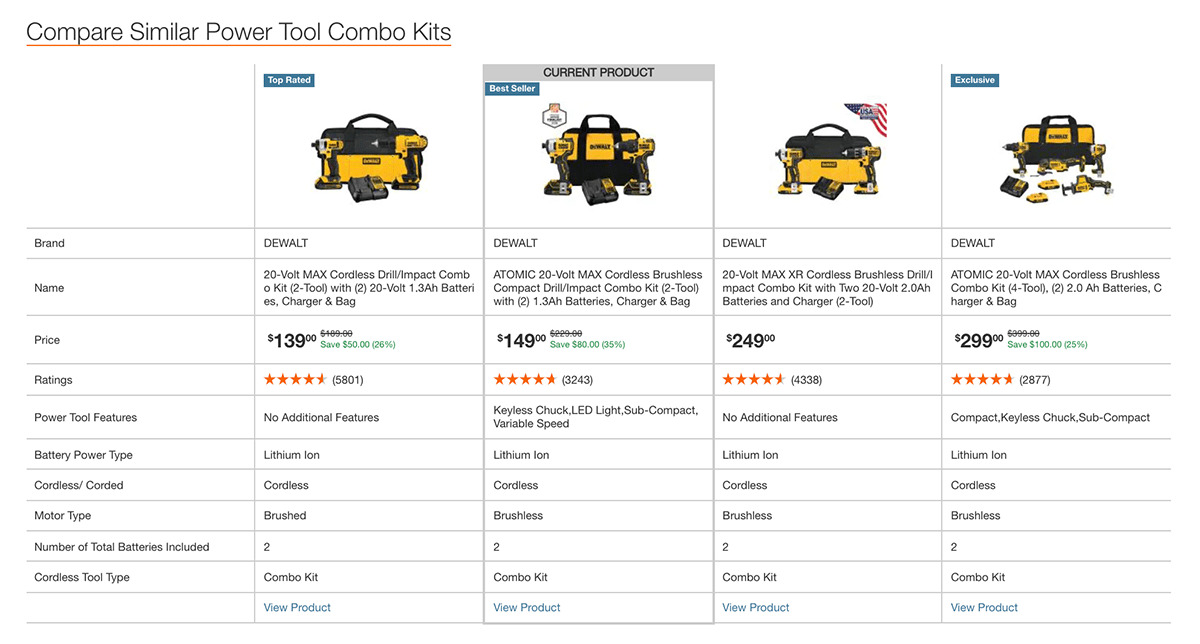View Product for the Top Rated combo kit
1200x644 pixels.
click(x=296, y=607)
